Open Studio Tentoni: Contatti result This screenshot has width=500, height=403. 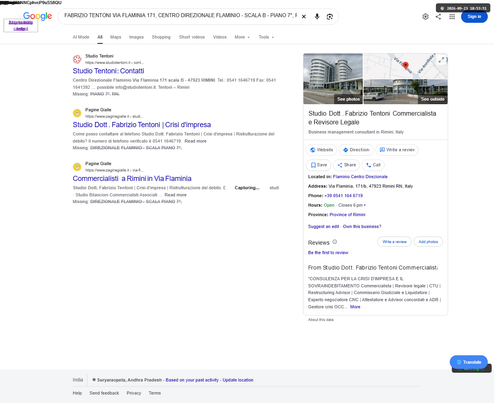[108, 71]
